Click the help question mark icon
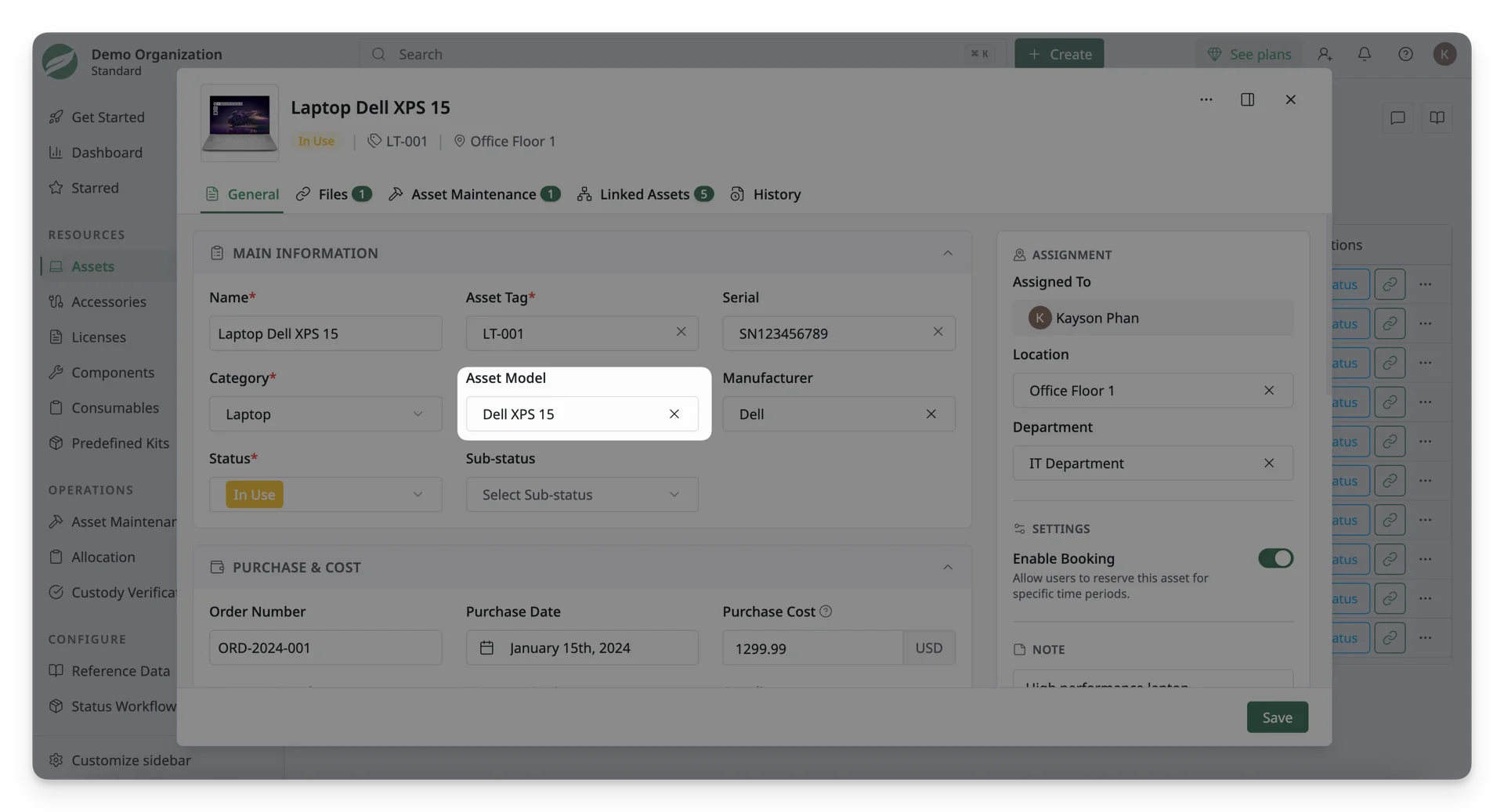The height and width of the screenshot is (812, 1504). [1405, 54]
